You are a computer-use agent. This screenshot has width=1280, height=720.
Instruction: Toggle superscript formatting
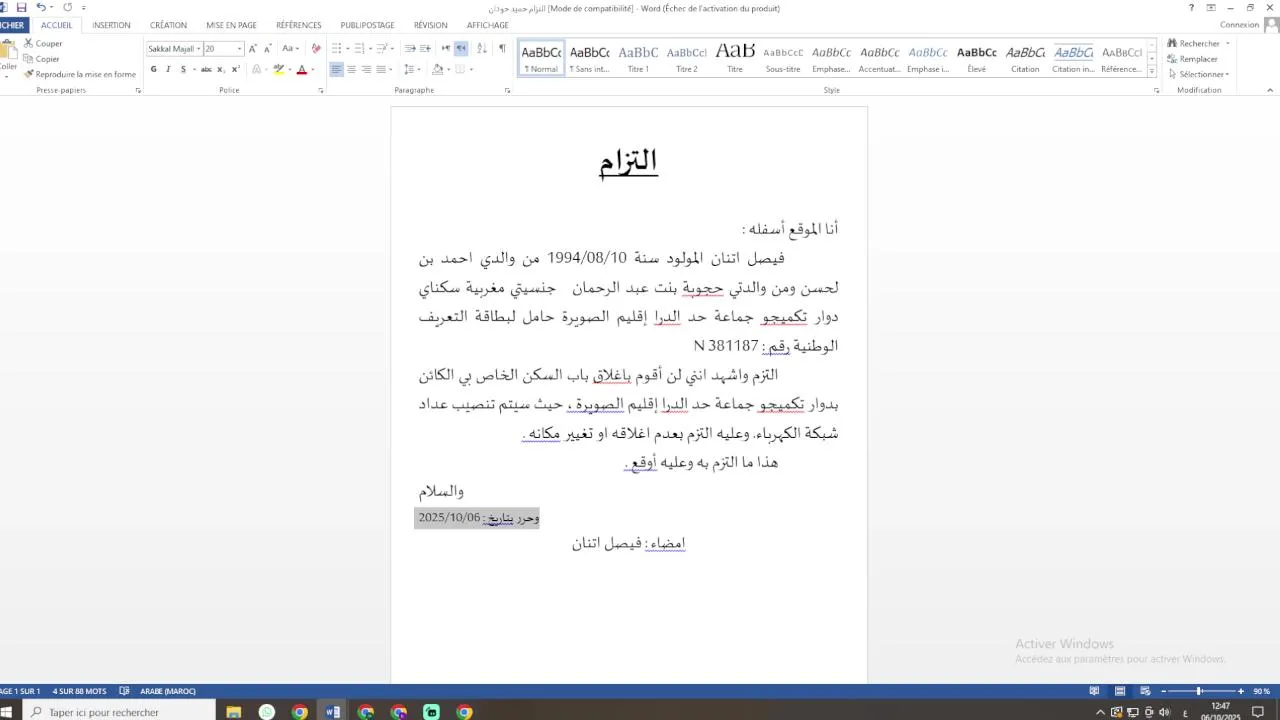click(235, 69)
